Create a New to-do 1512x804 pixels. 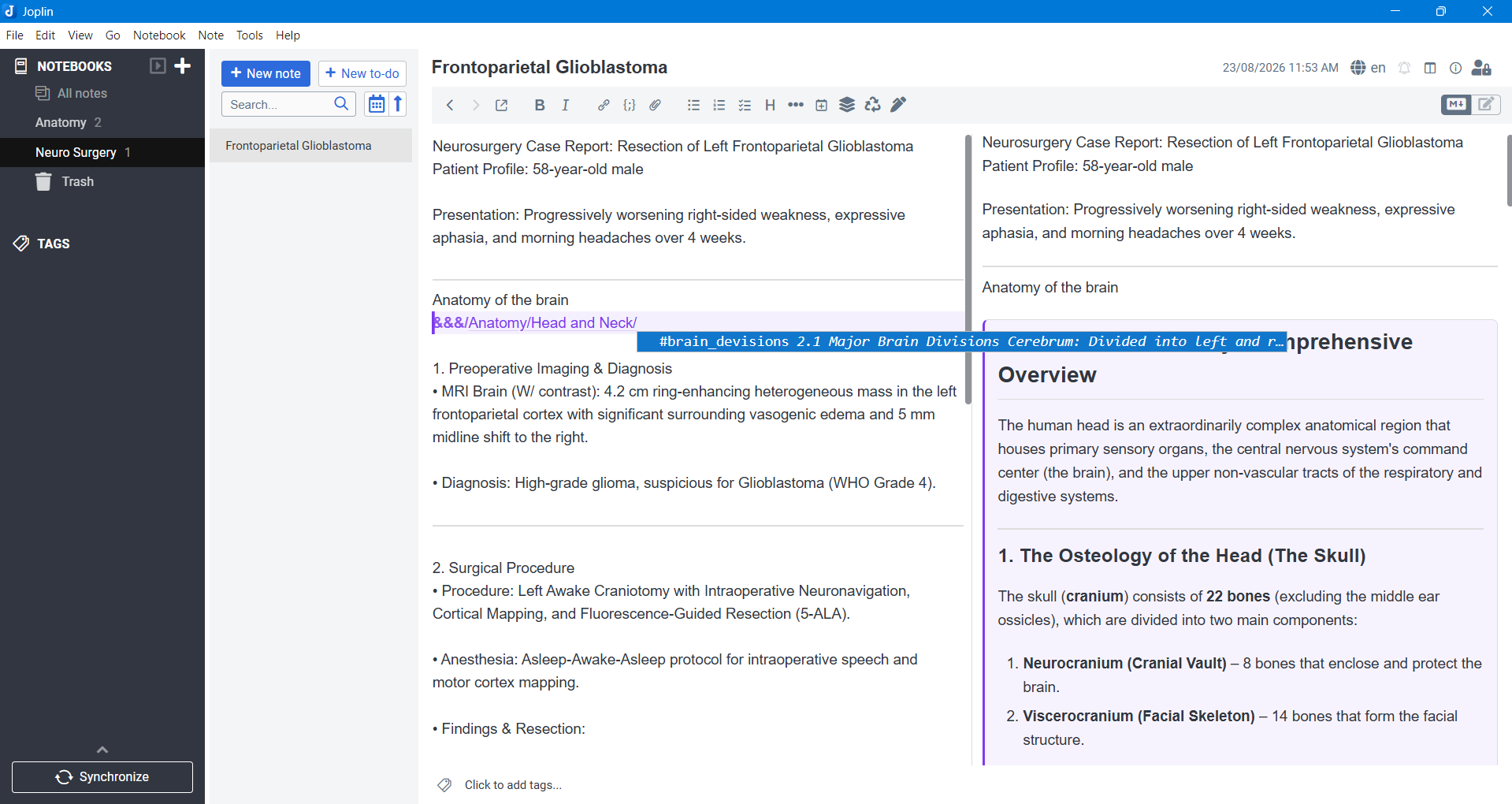pyautogui.click(x=362, y=73)
